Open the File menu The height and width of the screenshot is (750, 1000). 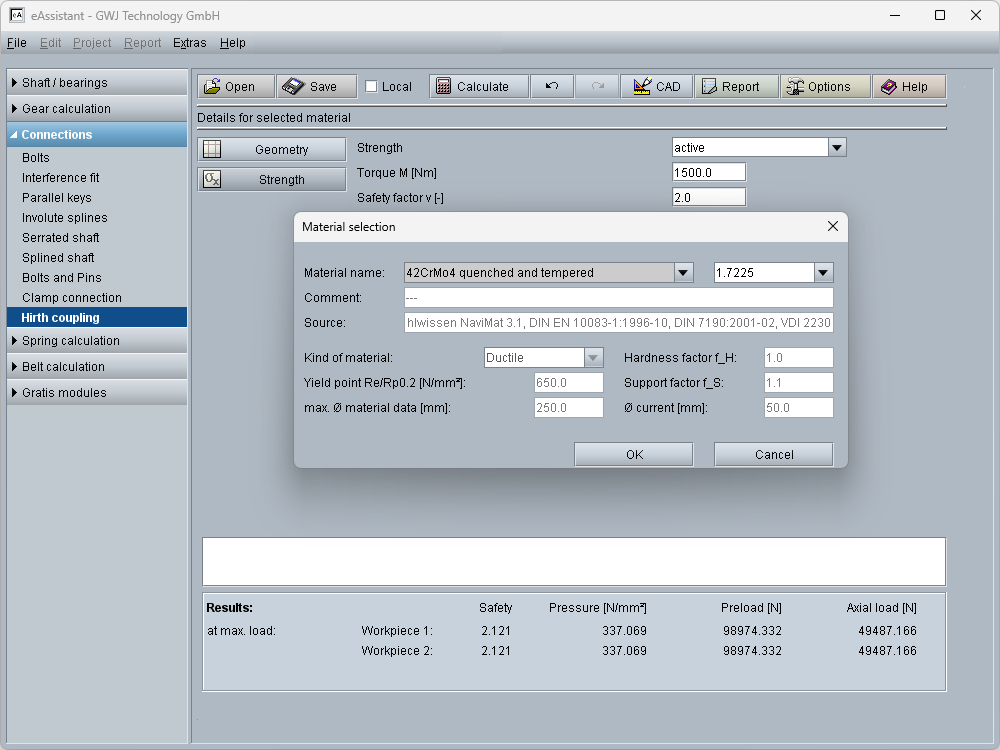(x=16, y=43)
